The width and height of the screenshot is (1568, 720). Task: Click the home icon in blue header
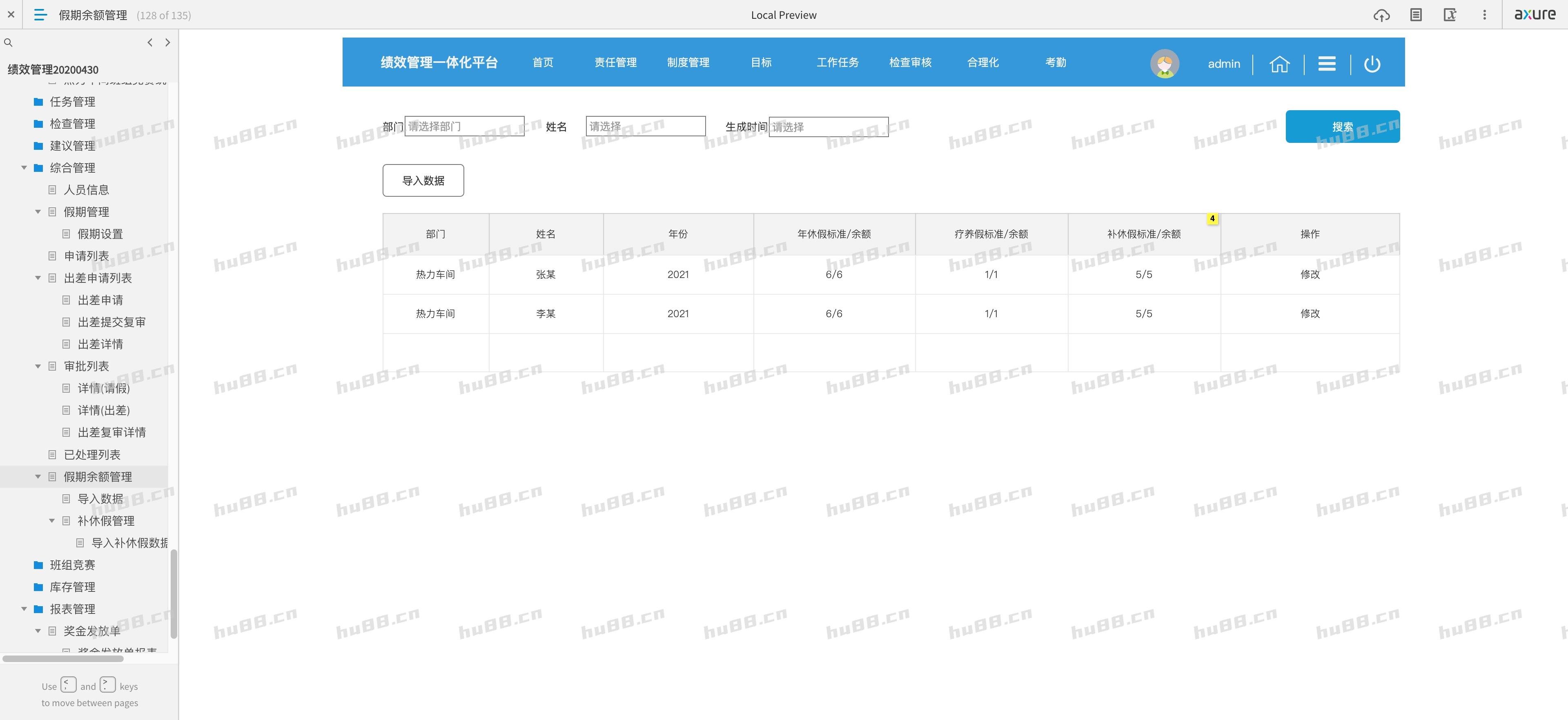1279,64
